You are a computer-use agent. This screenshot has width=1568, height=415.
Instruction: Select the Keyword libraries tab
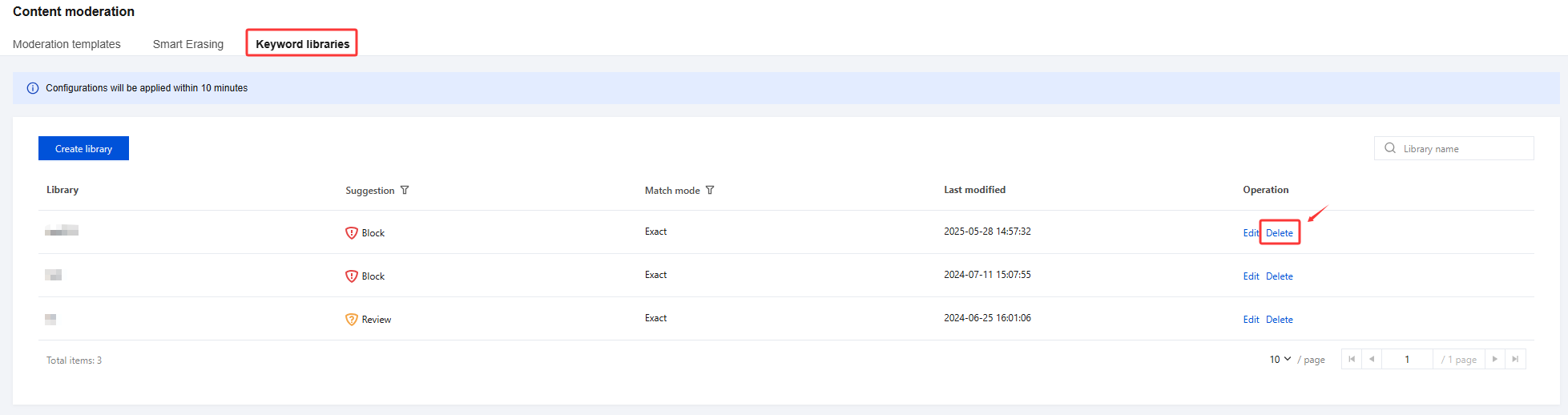(302, 44)
